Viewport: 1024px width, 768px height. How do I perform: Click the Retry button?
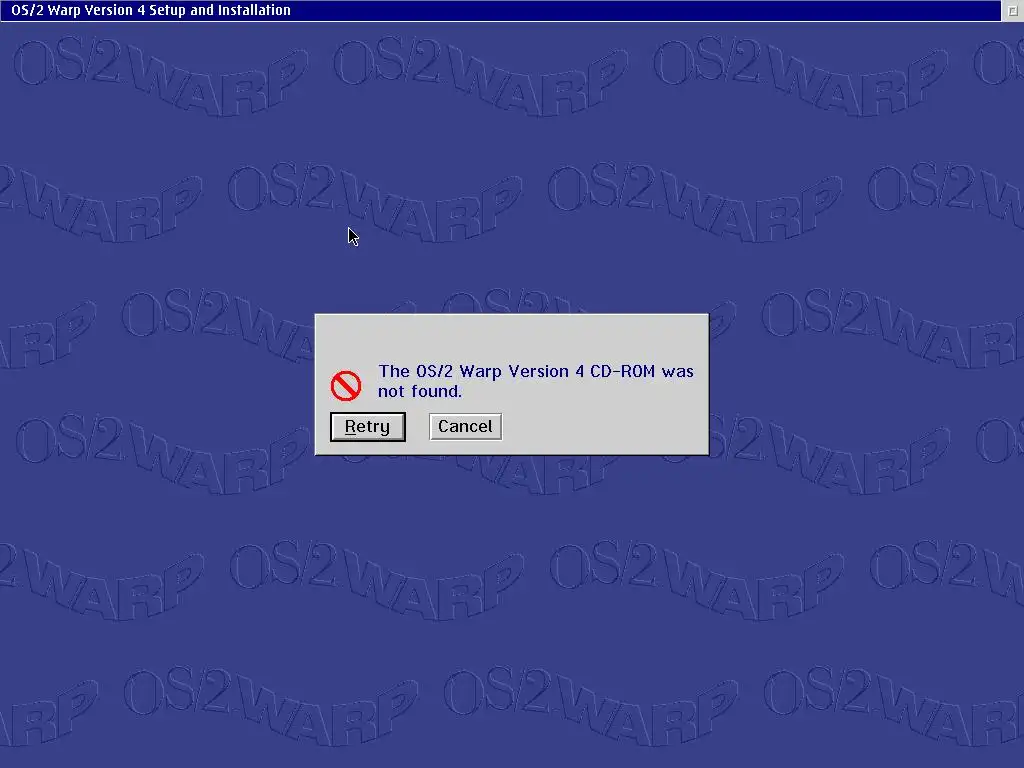368,426
